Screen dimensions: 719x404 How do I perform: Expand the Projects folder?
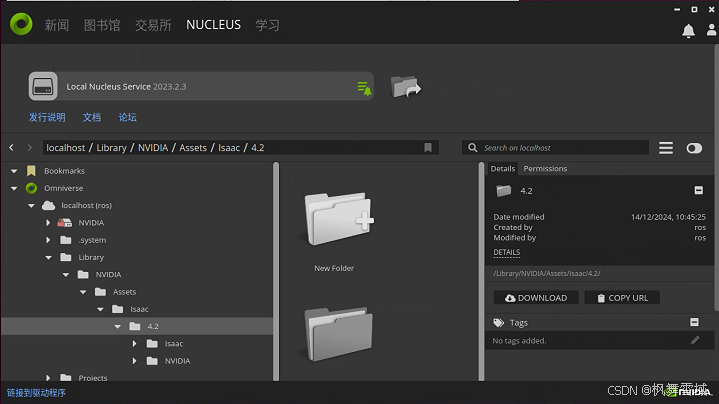[48, 378]
